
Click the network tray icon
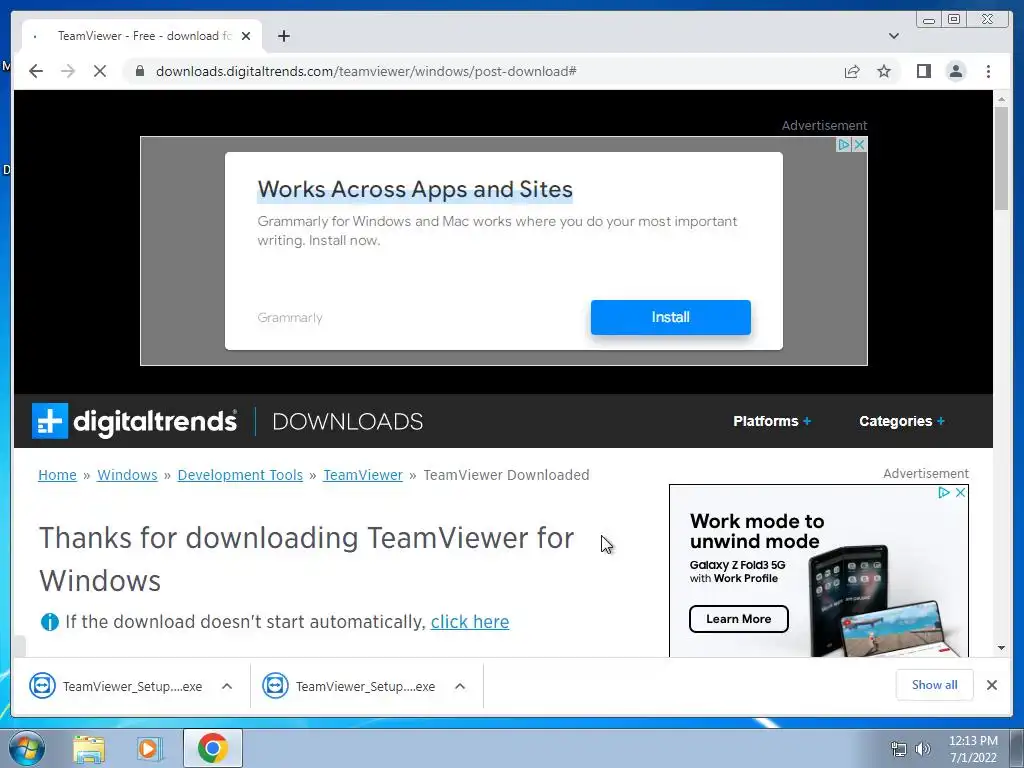[899, 749]
